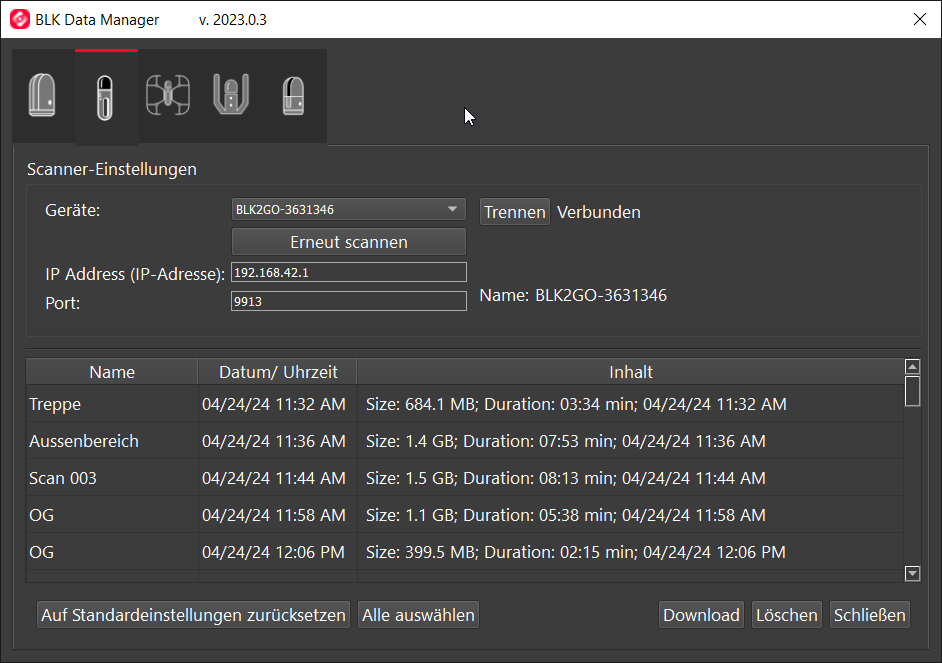Click Alle auswählen button
Screen dimensions: 942x663
point(418,615)
